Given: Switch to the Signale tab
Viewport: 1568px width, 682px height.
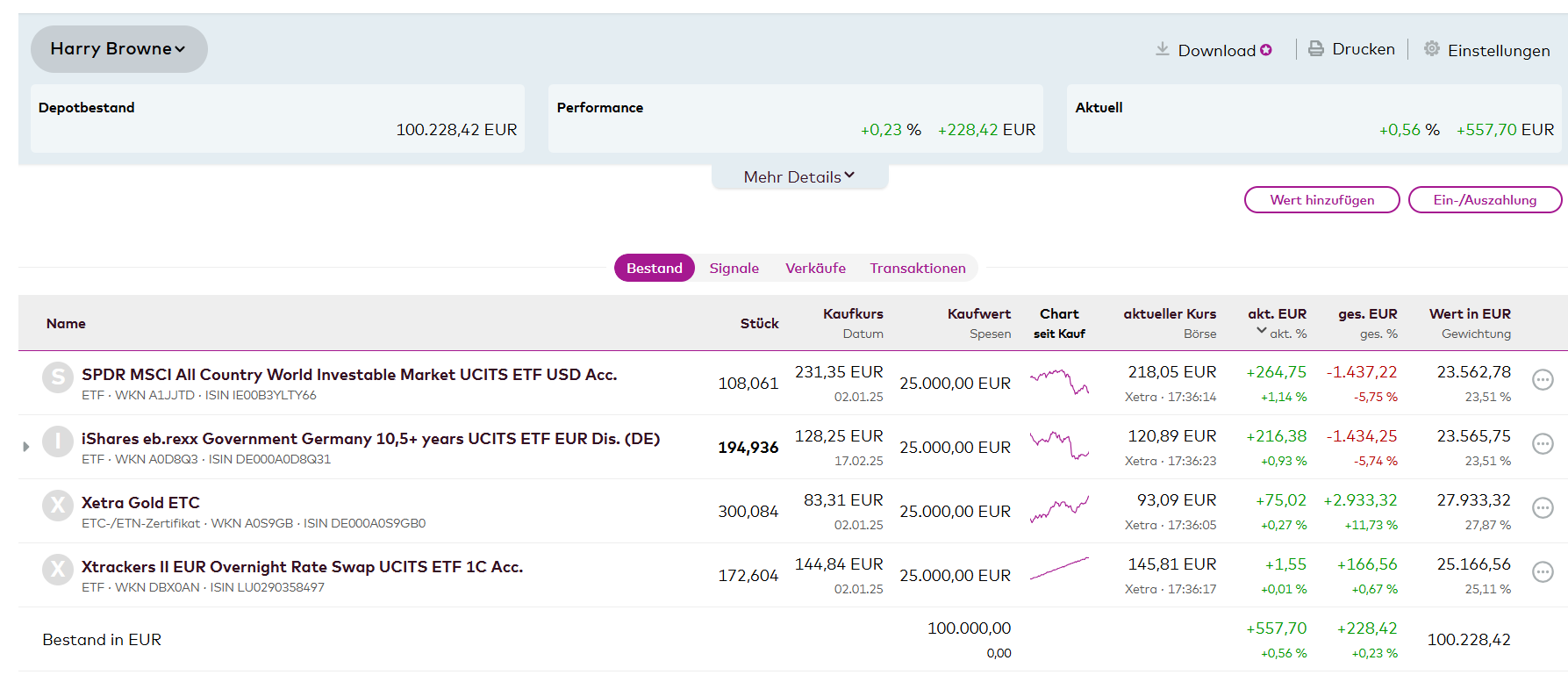Looking at the screenshot, I should [x=734, y=269].
